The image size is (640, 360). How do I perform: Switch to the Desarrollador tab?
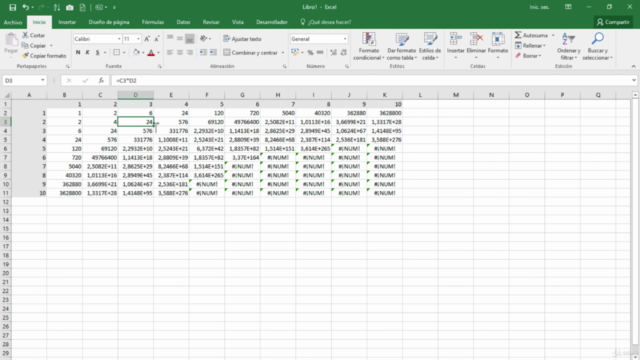[272, 22]
